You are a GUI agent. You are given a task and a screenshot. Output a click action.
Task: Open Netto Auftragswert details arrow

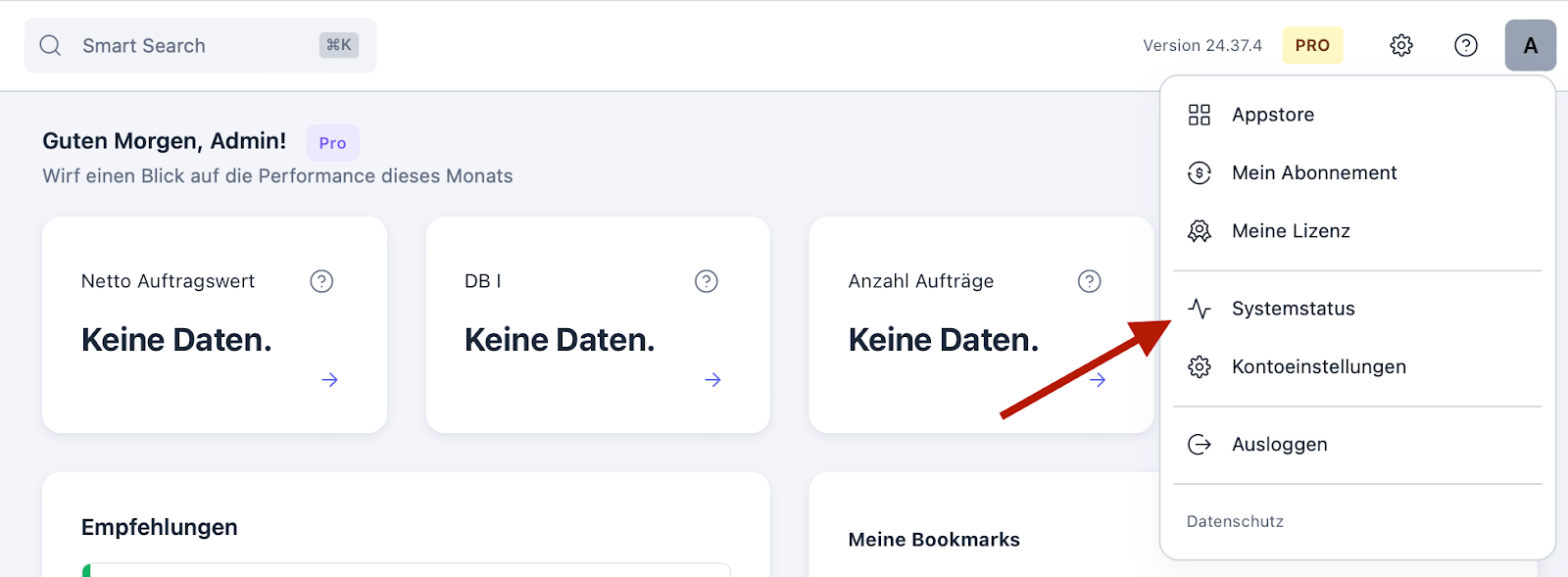click(329, 379)
